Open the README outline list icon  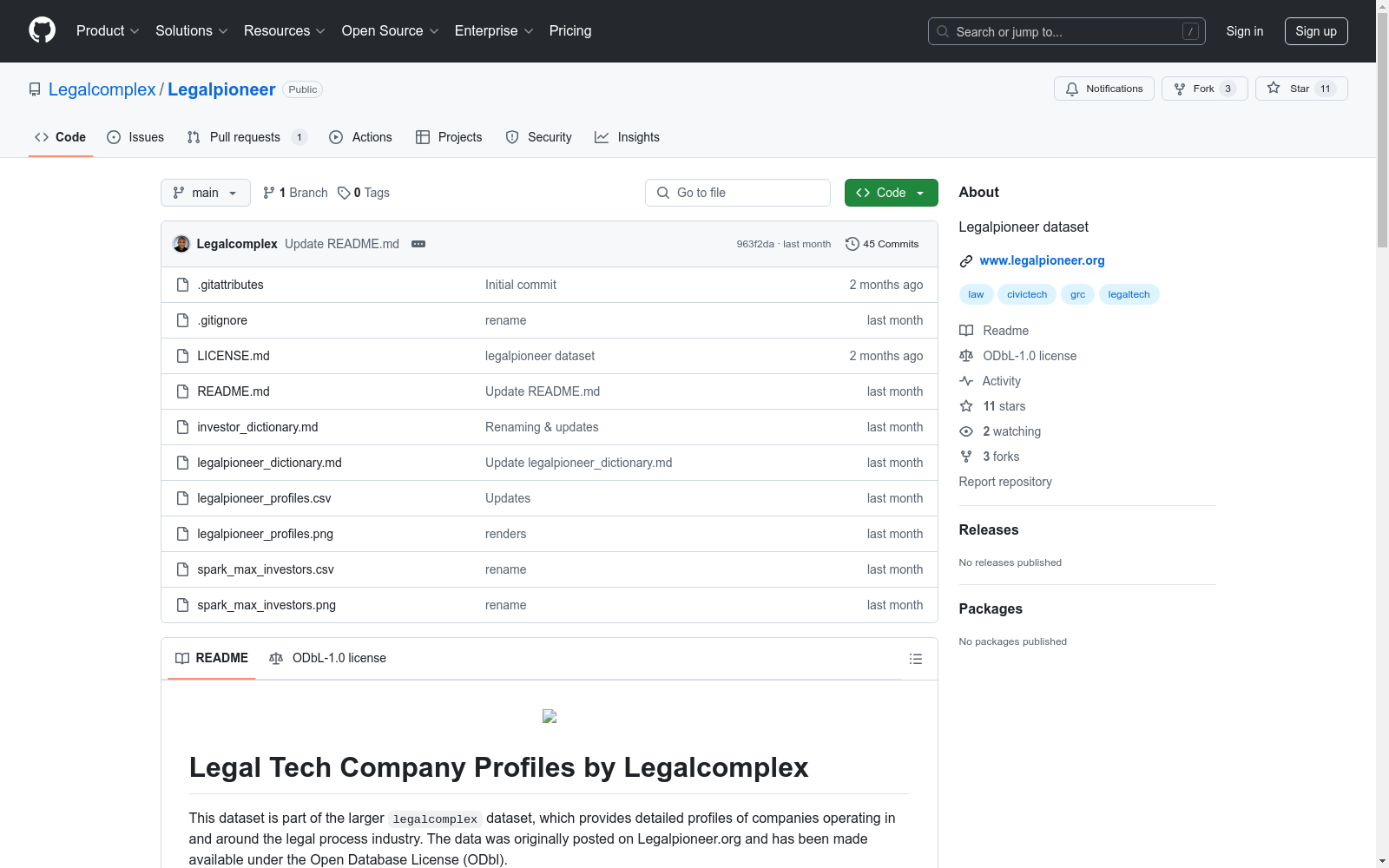(915, 659)
